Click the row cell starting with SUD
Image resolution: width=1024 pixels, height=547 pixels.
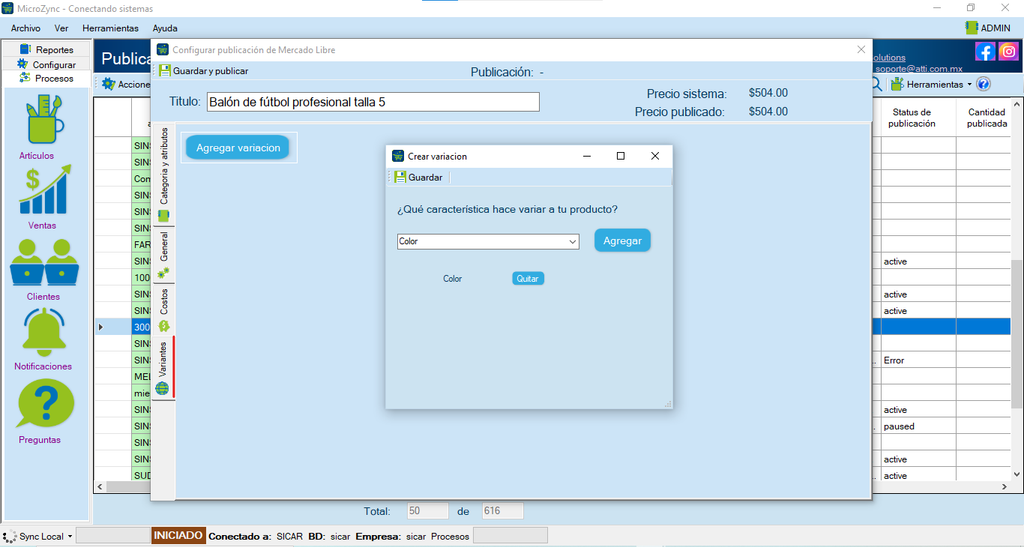click(142, 475)
